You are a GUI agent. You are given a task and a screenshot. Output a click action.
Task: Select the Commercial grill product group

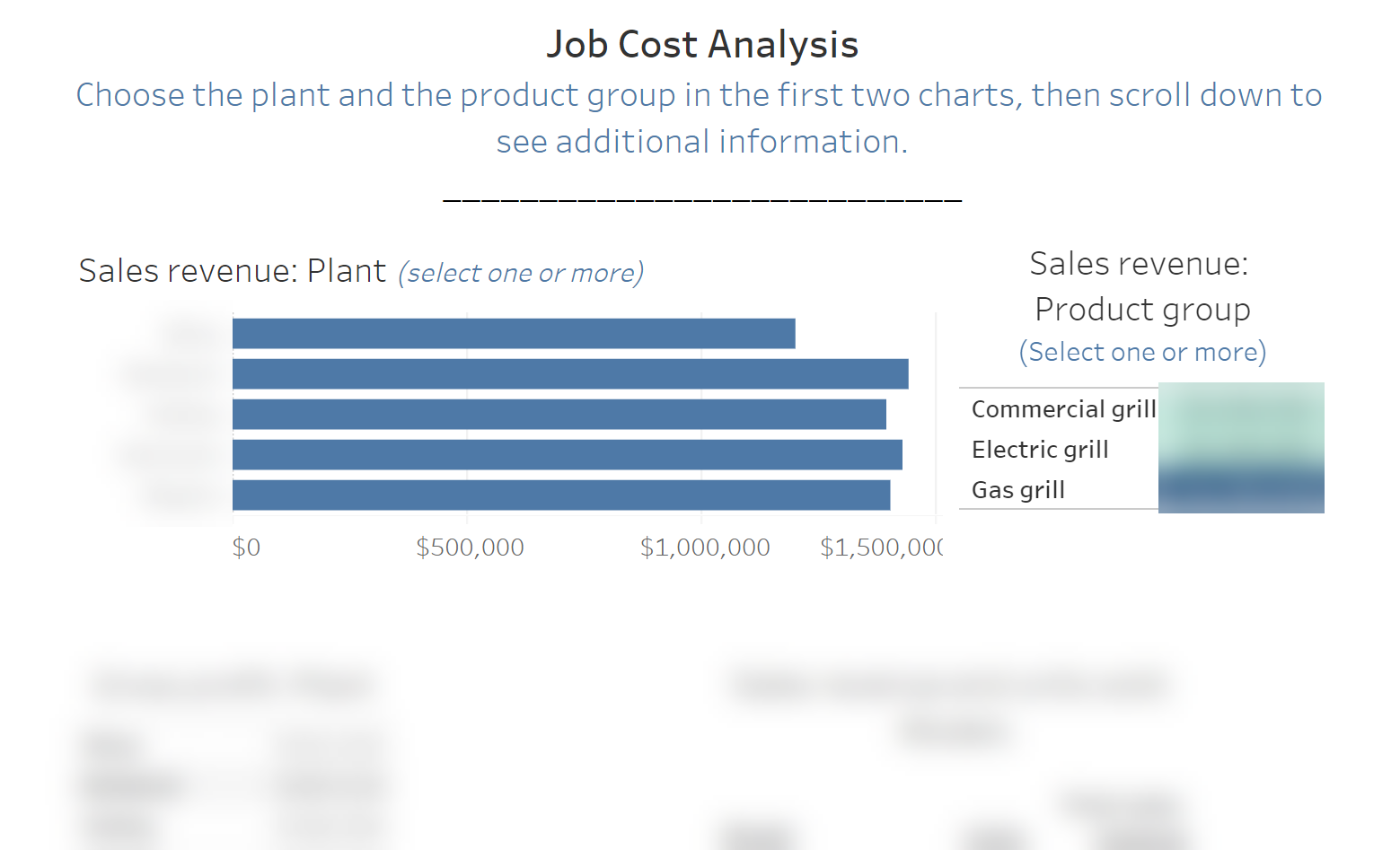pyautogui.click(x=1063, y=409)
